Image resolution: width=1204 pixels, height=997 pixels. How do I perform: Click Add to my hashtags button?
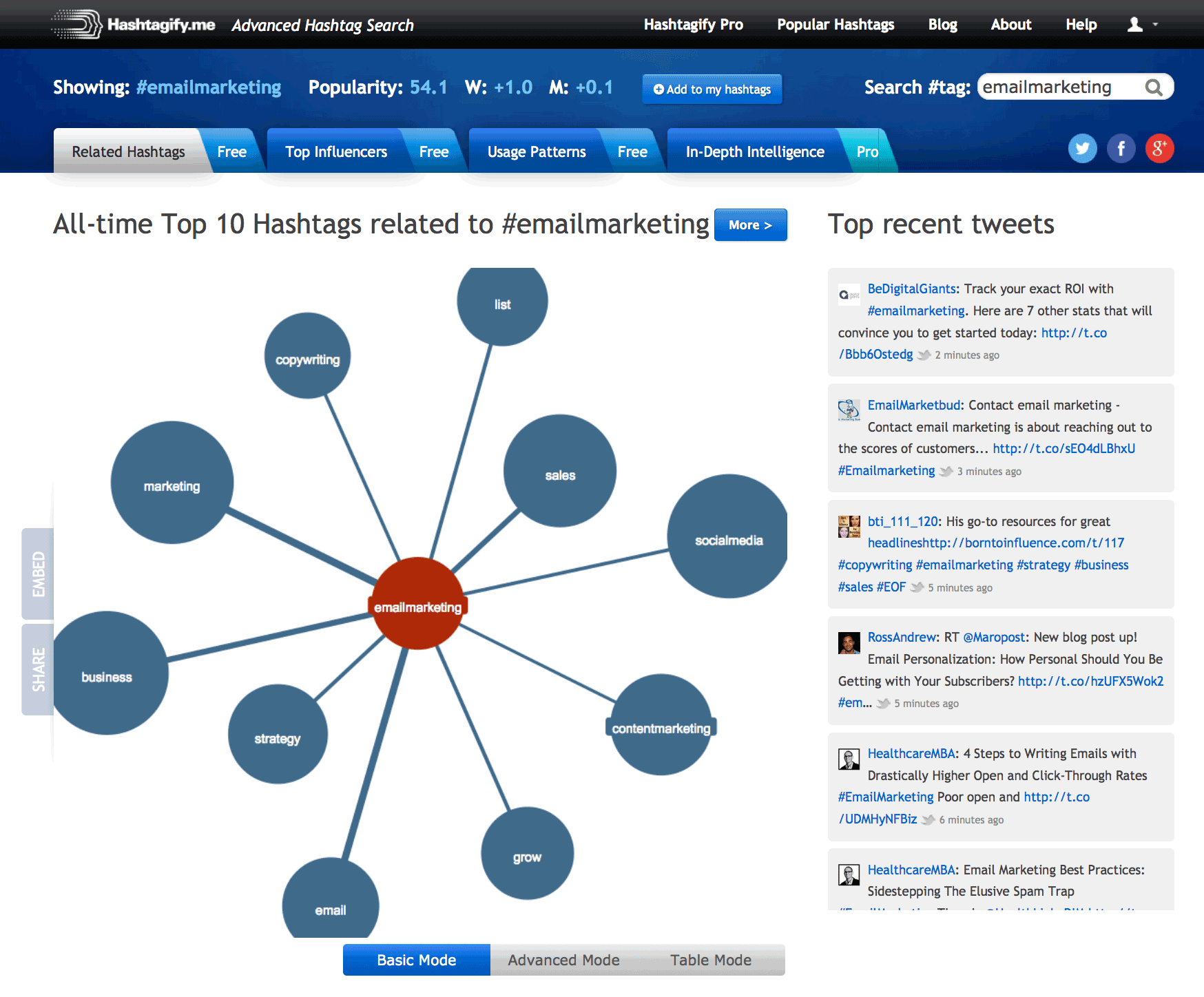712,90
